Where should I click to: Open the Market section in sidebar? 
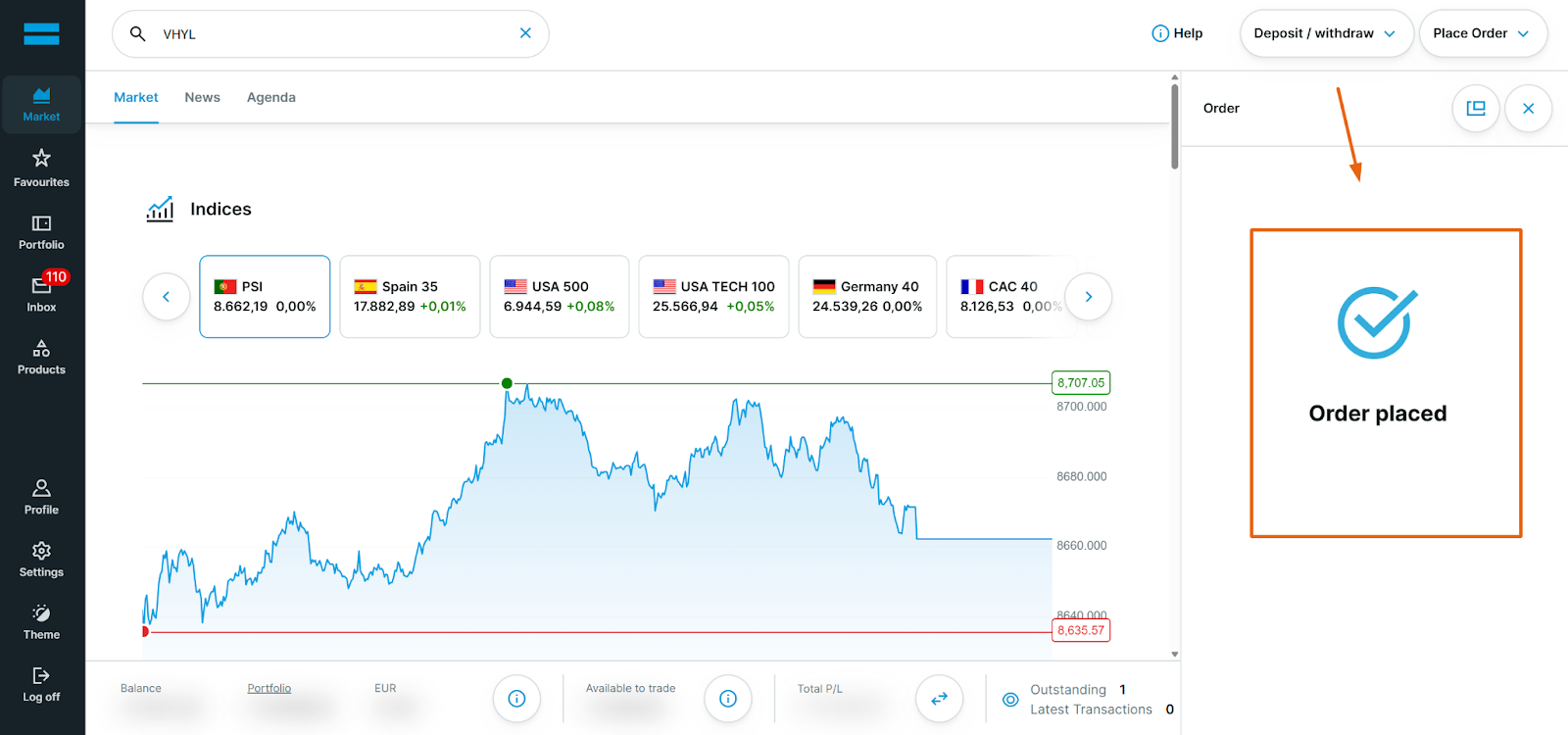pyautogui.click(x=41, y=104)
